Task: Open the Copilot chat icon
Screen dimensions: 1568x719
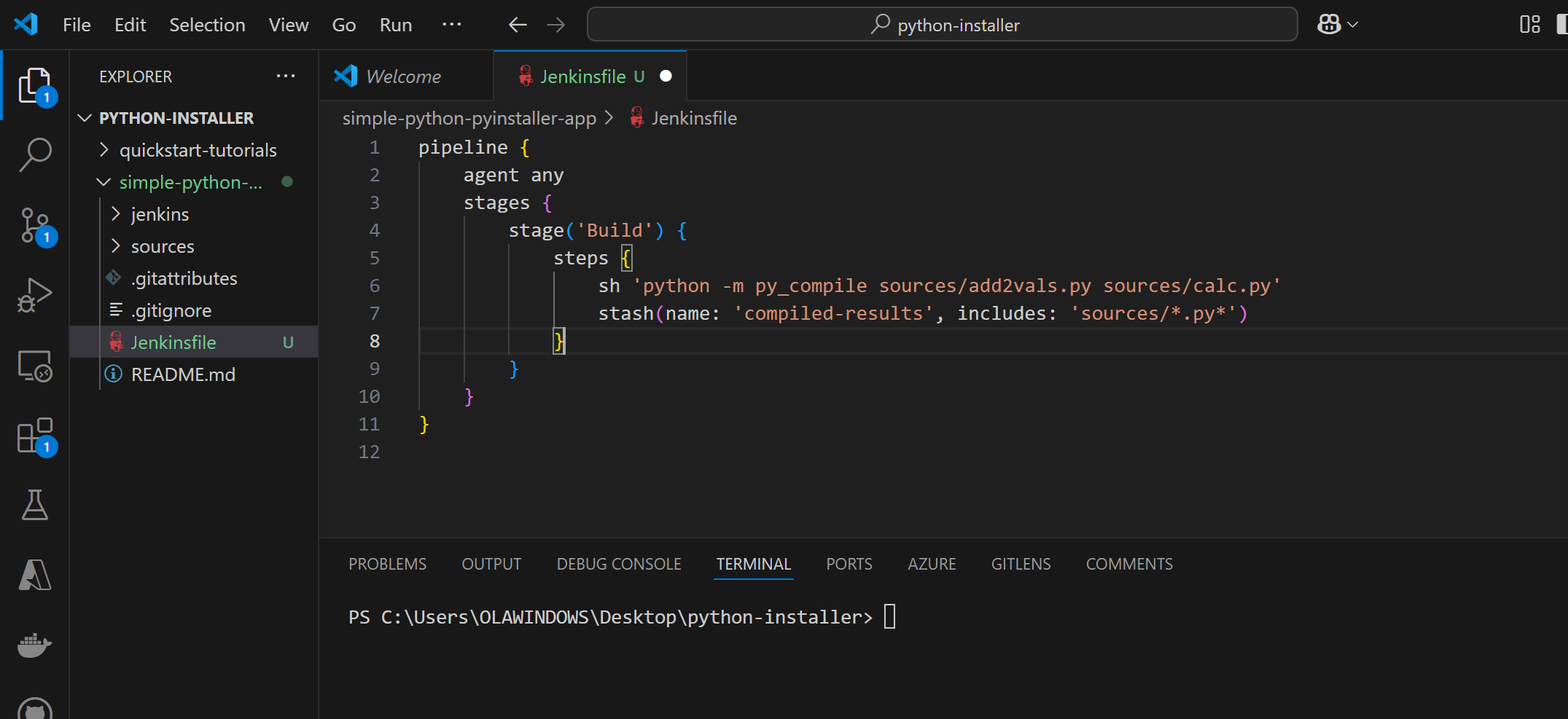Action: pyautogui.click(x=1329, y=25)
